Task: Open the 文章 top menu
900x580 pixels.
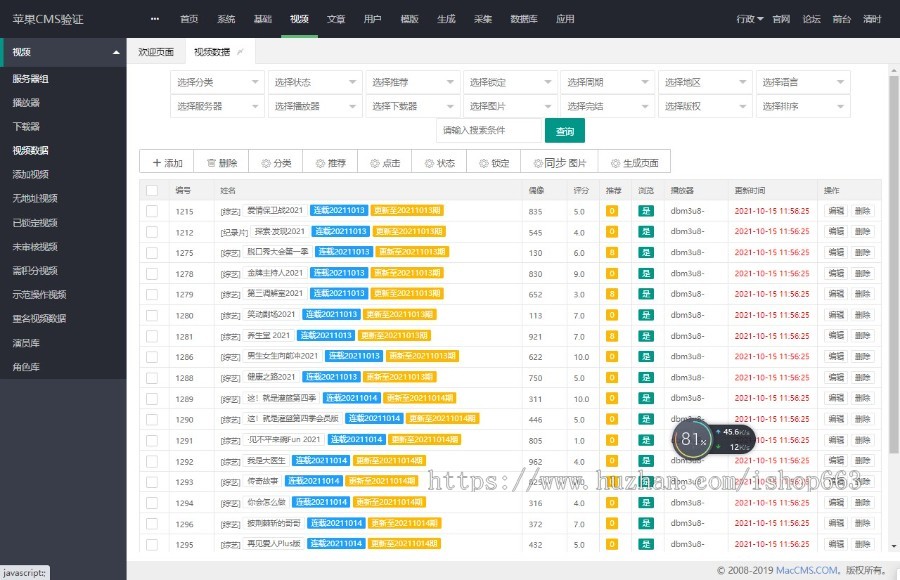Action: (336, 19)
